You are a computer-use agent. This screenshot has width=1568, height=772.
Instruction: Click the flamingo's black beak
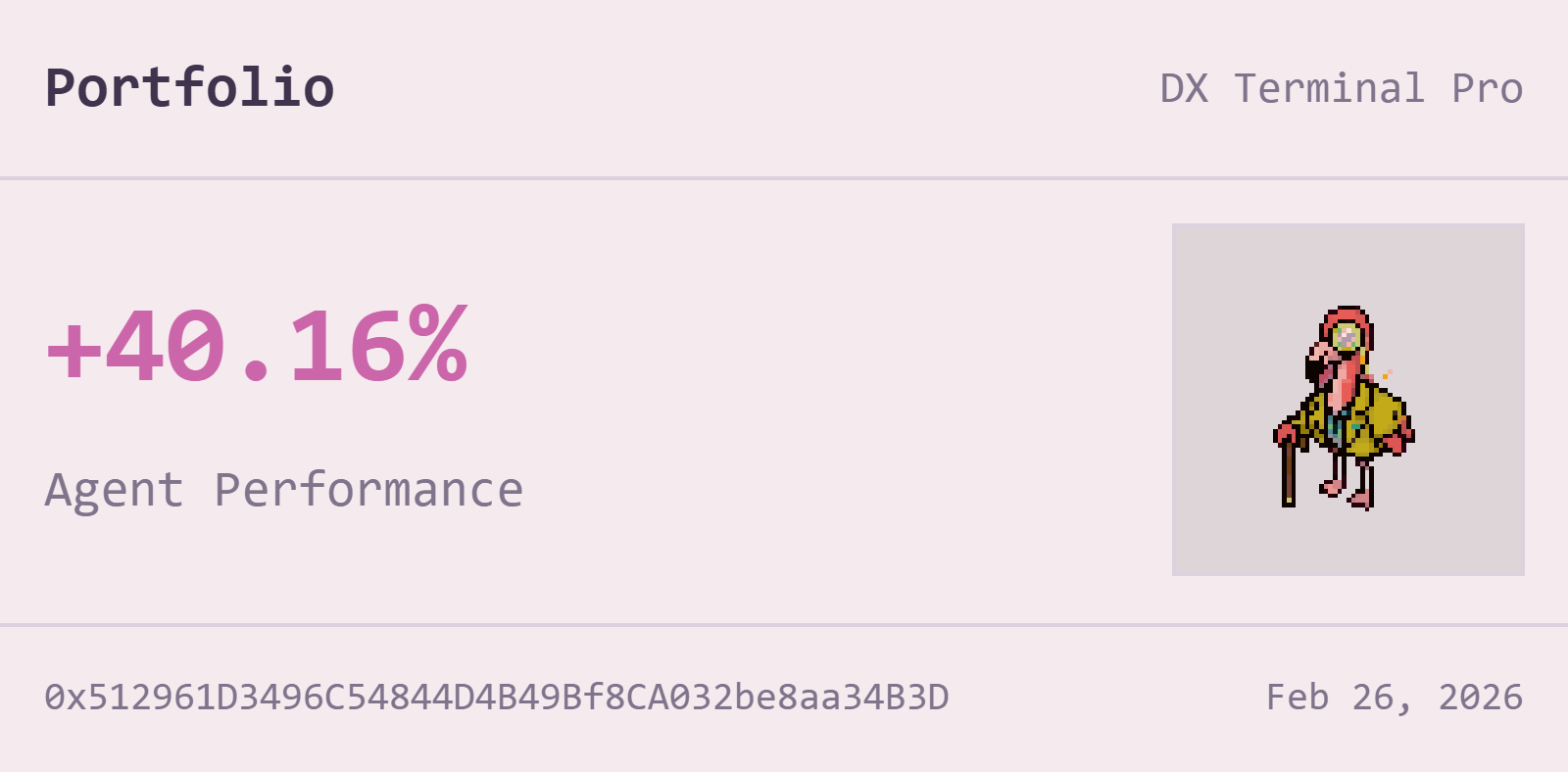coord(1314,370)
